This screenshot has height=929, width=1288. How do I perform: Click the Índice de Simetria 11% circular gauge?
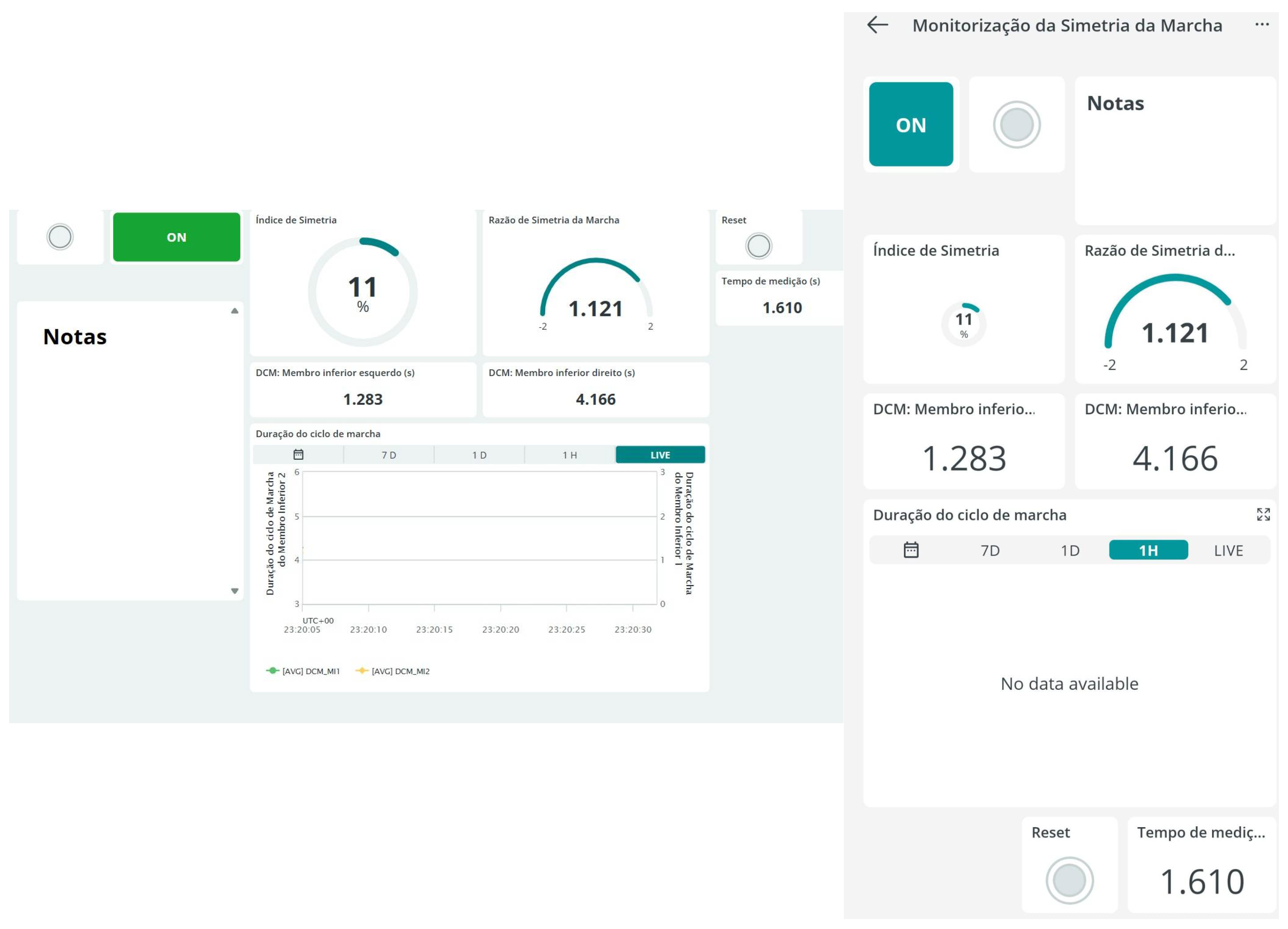362,292
